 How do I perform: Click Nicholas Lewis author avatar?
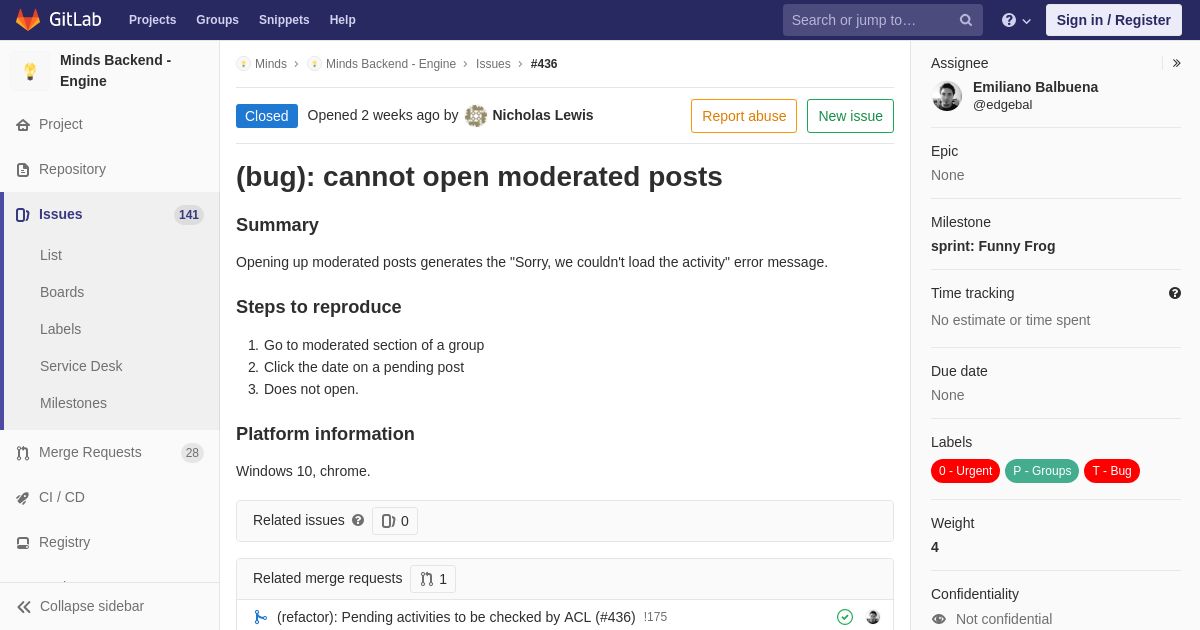coord(476,116)
